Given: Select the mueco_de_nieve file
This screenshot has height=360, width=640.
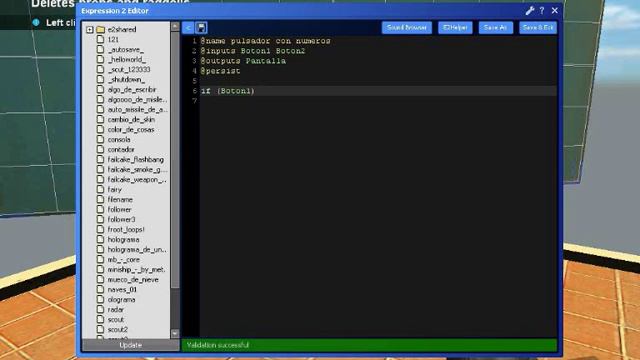Looking at the screenshot, I should point(133,280).
